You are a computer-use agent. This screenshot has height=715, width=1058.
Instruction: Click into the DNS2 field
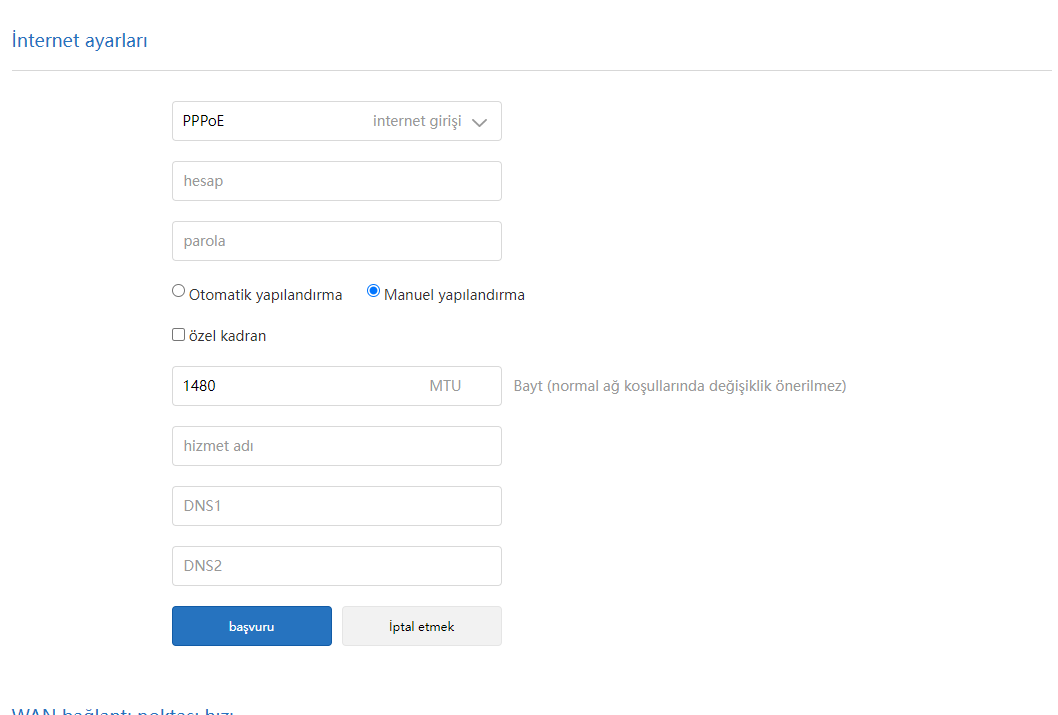tap(337, 566)
